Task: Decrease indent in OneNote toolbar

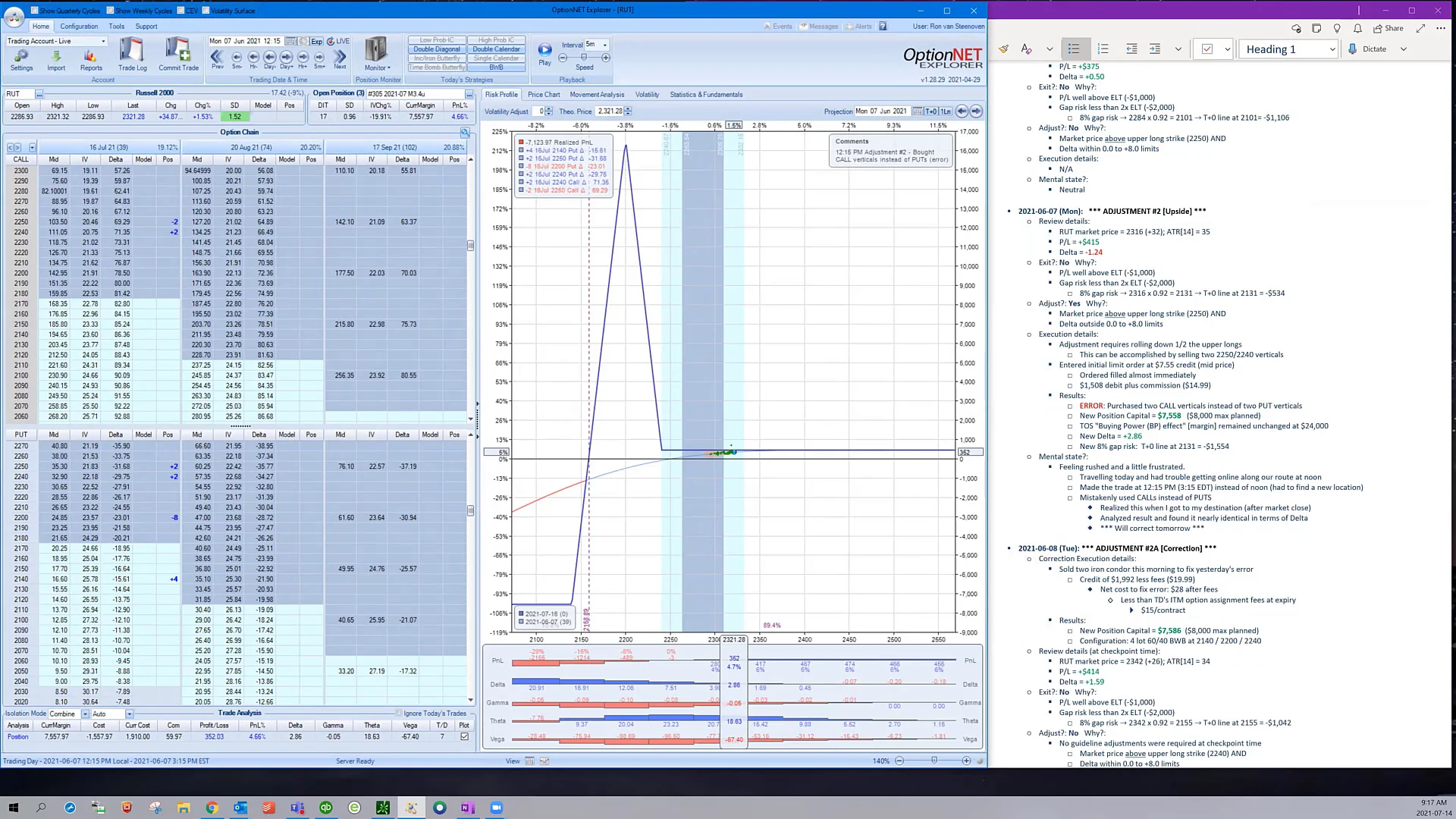Action: pos(1131,49)
